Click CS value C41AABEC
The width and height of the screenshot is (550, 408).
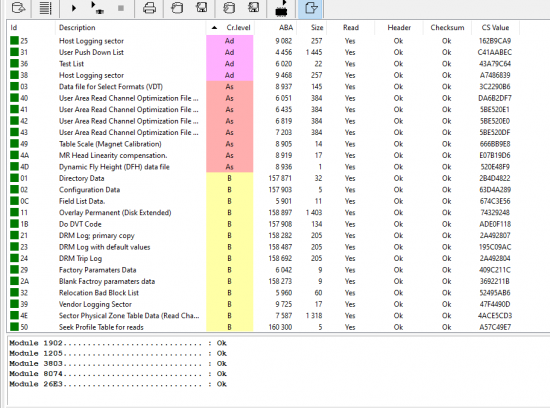tap(495, 52)
